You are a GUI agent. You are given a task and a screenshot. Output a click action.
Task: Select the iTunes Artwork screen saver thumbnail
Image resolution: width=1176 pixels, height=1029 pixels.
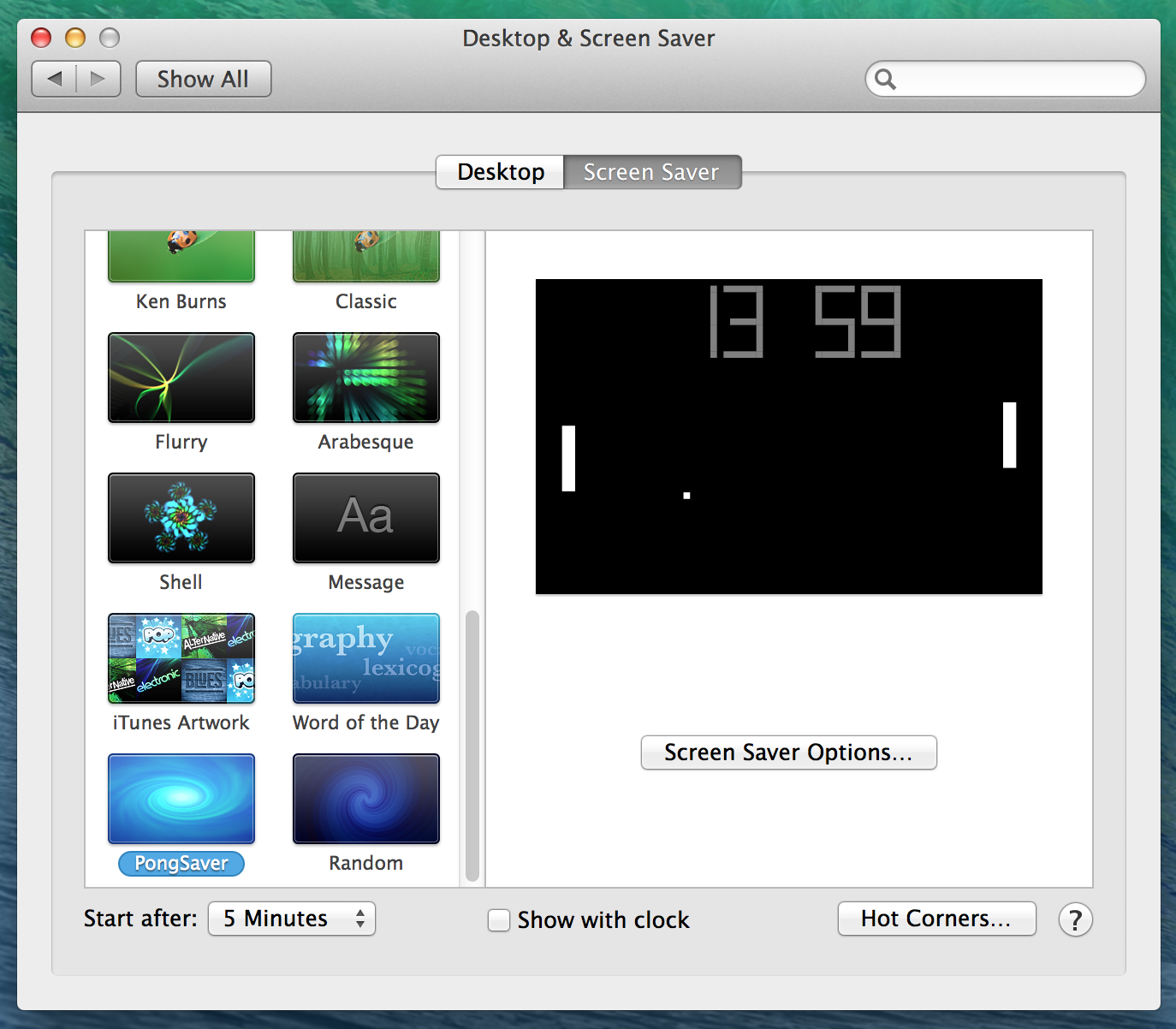tap(181, 658)
